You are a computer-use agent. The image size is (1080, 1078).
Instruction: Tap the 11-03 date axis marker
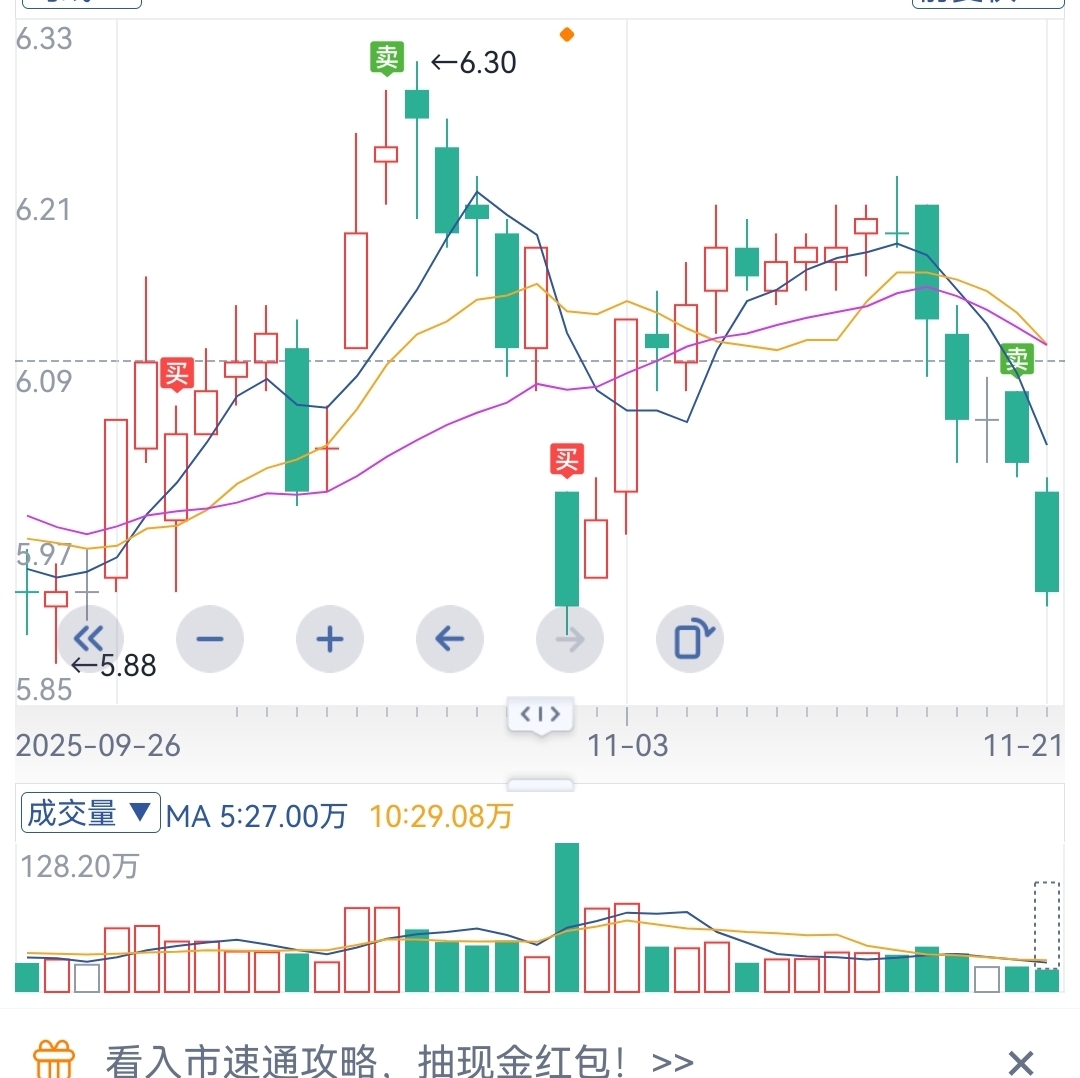(628, 746)
